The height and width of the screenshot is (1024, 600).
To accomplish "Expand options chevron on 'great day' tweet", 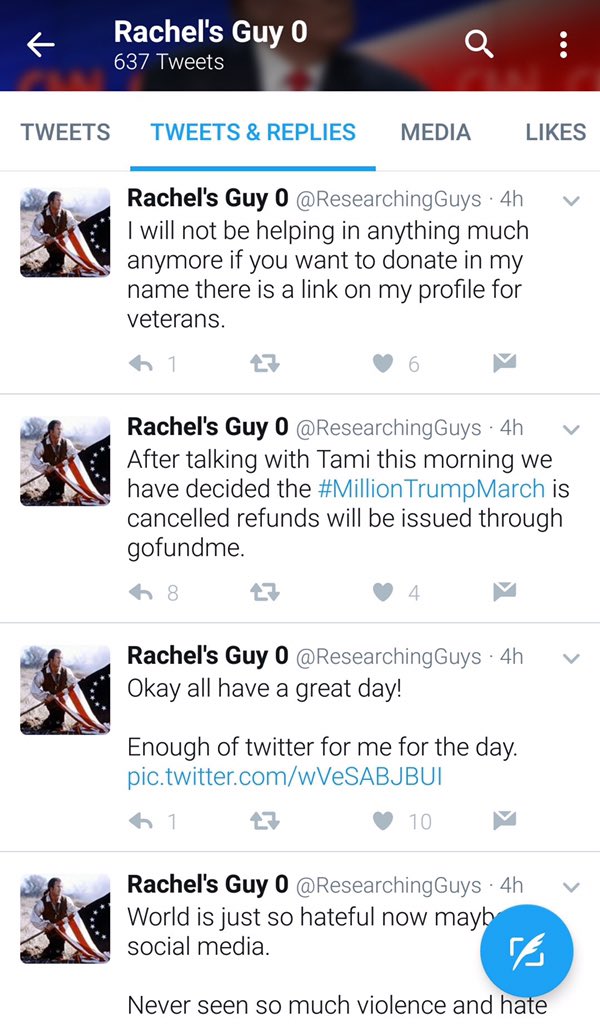I will click(571, 658).
